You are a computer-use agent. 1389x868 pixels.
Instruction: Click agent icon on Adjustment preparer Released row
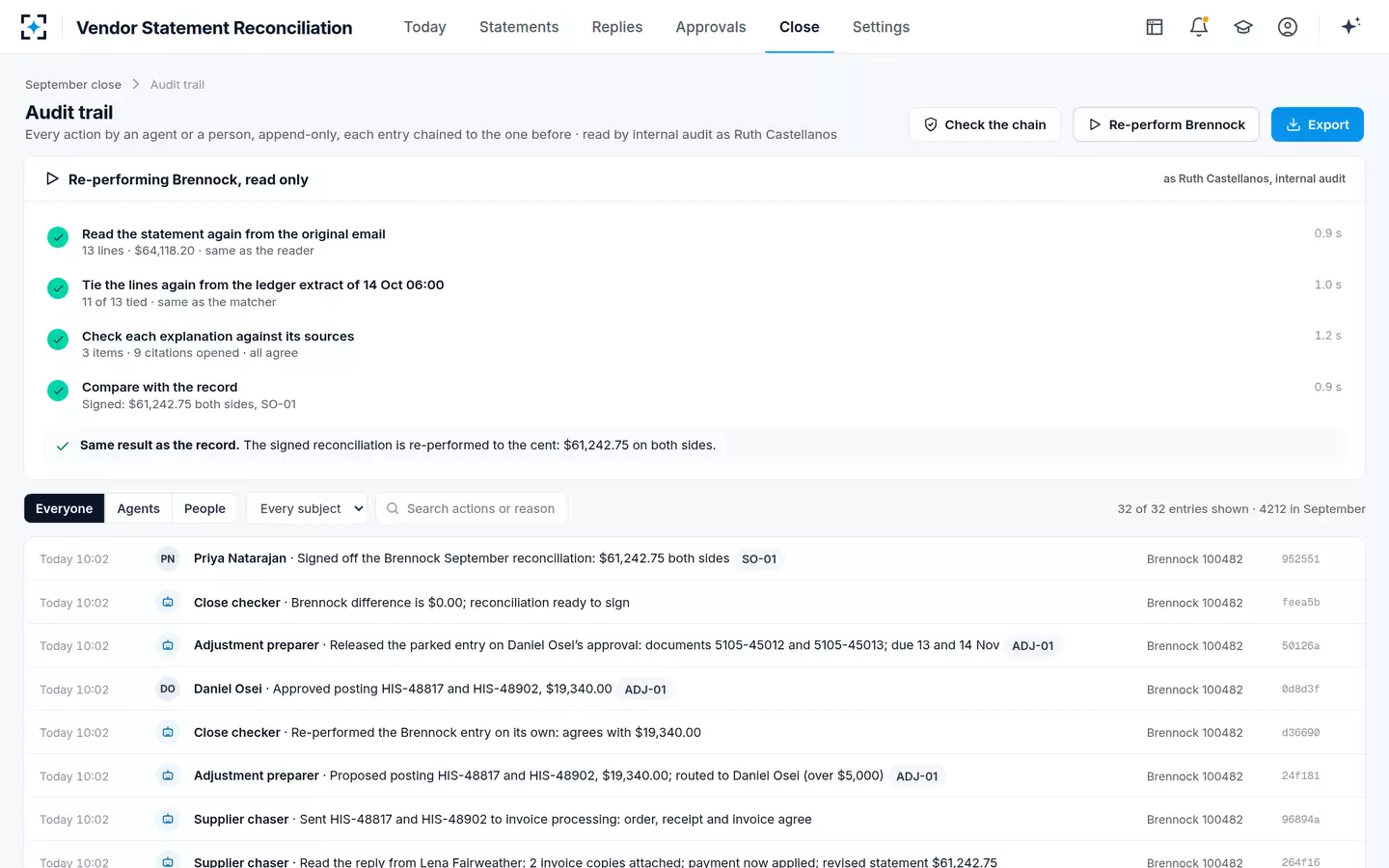(x=168, y=645)
